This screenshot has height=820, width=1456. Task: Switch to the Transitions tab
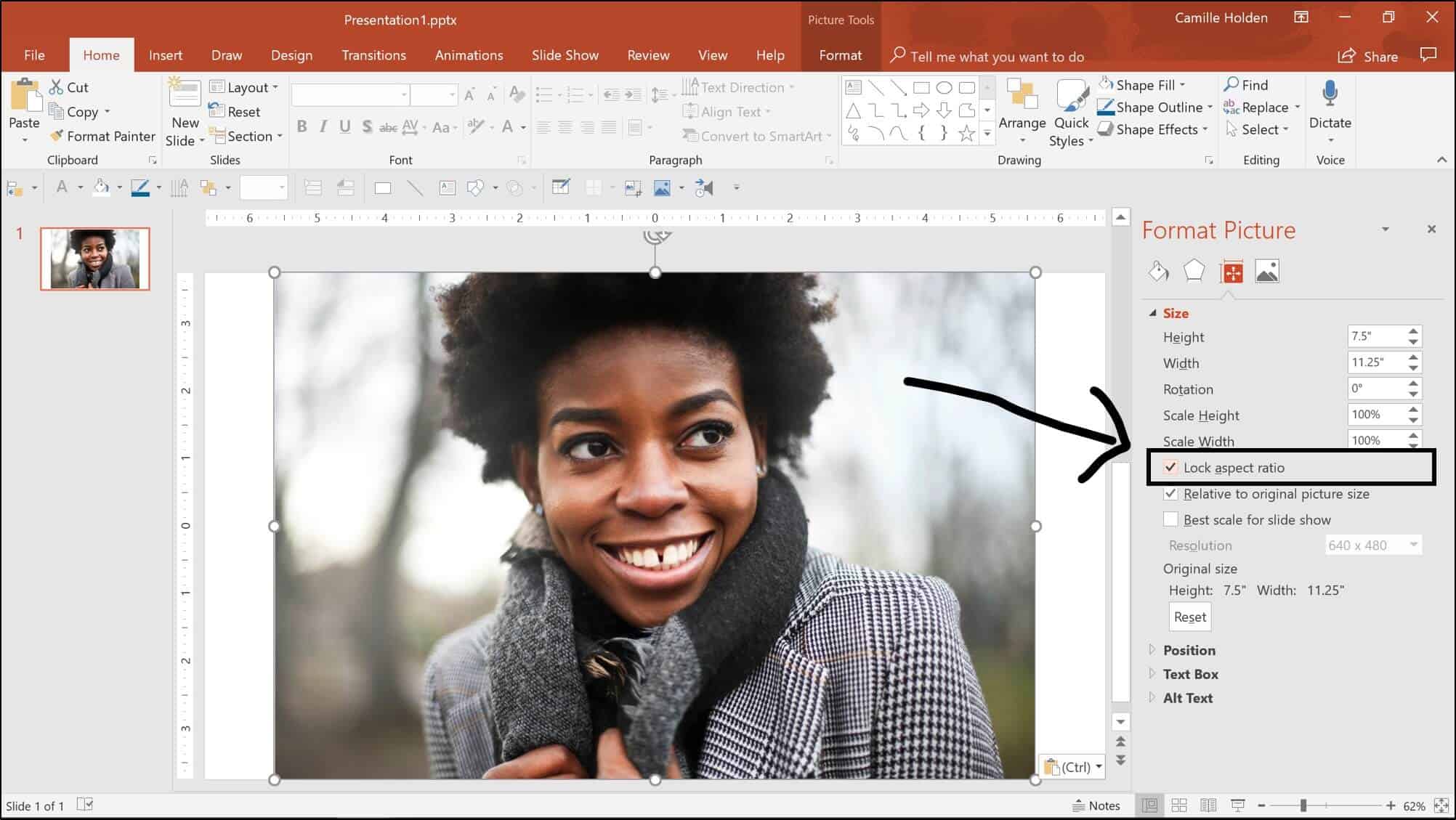(373, 55)
